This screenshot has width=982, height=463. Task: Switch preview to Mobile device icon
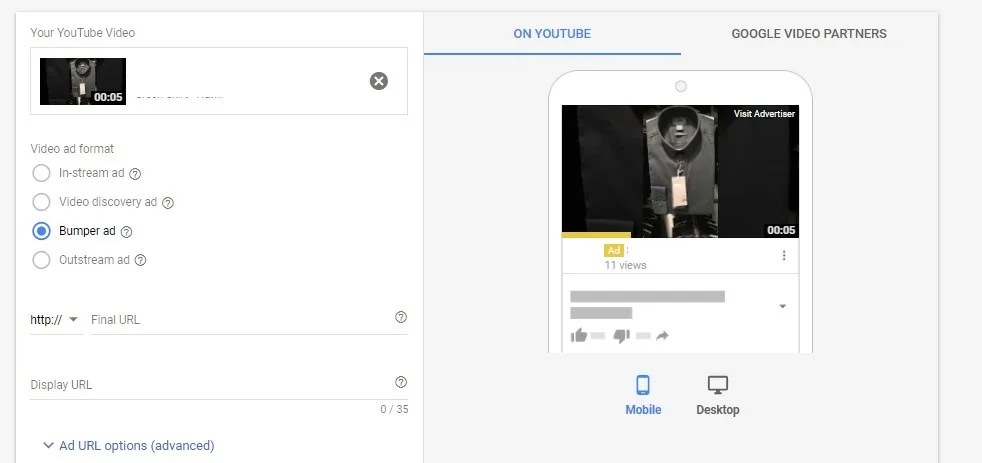(x=643, y=385)
